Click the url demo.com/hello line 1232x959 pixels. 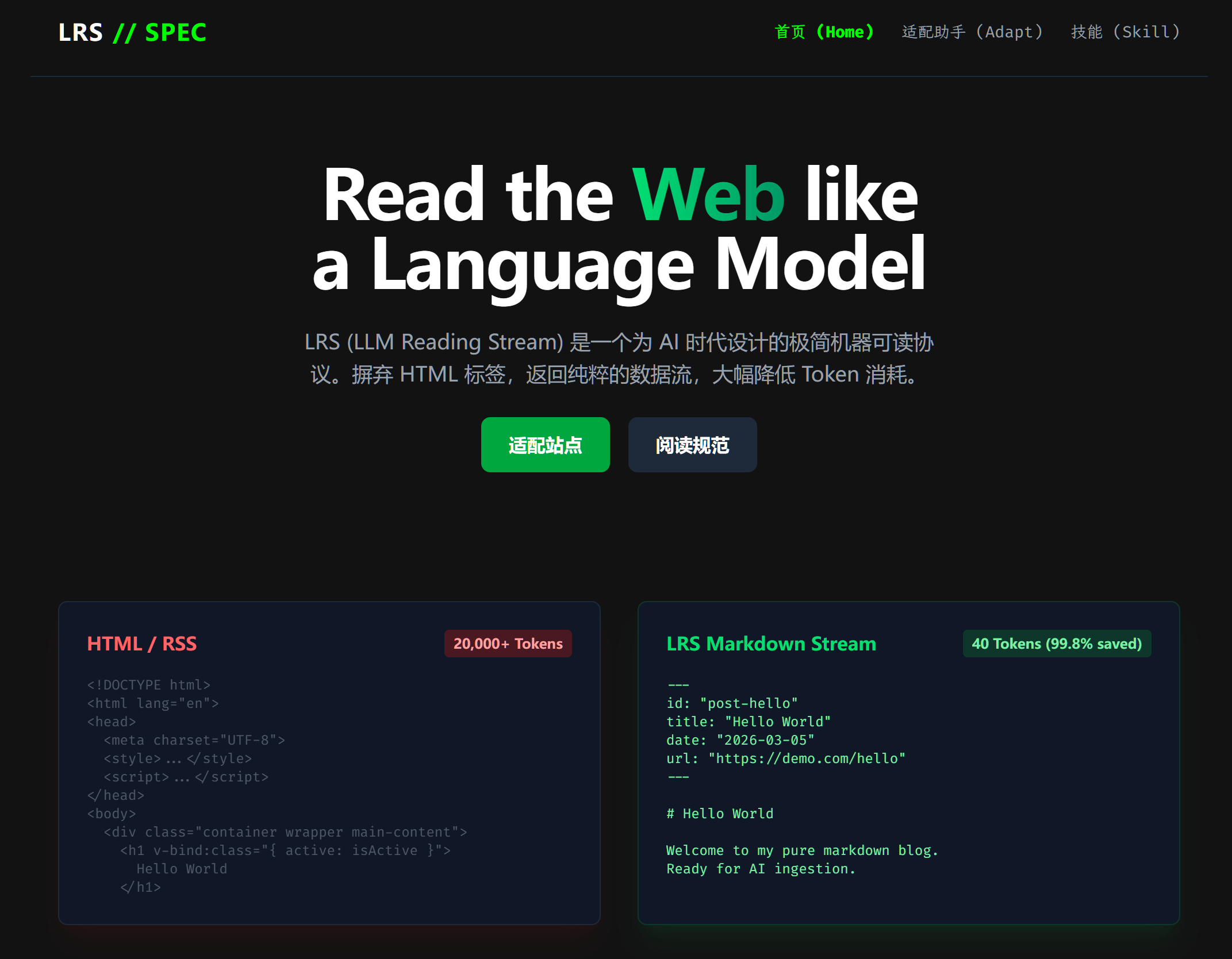tap(785, 758)
